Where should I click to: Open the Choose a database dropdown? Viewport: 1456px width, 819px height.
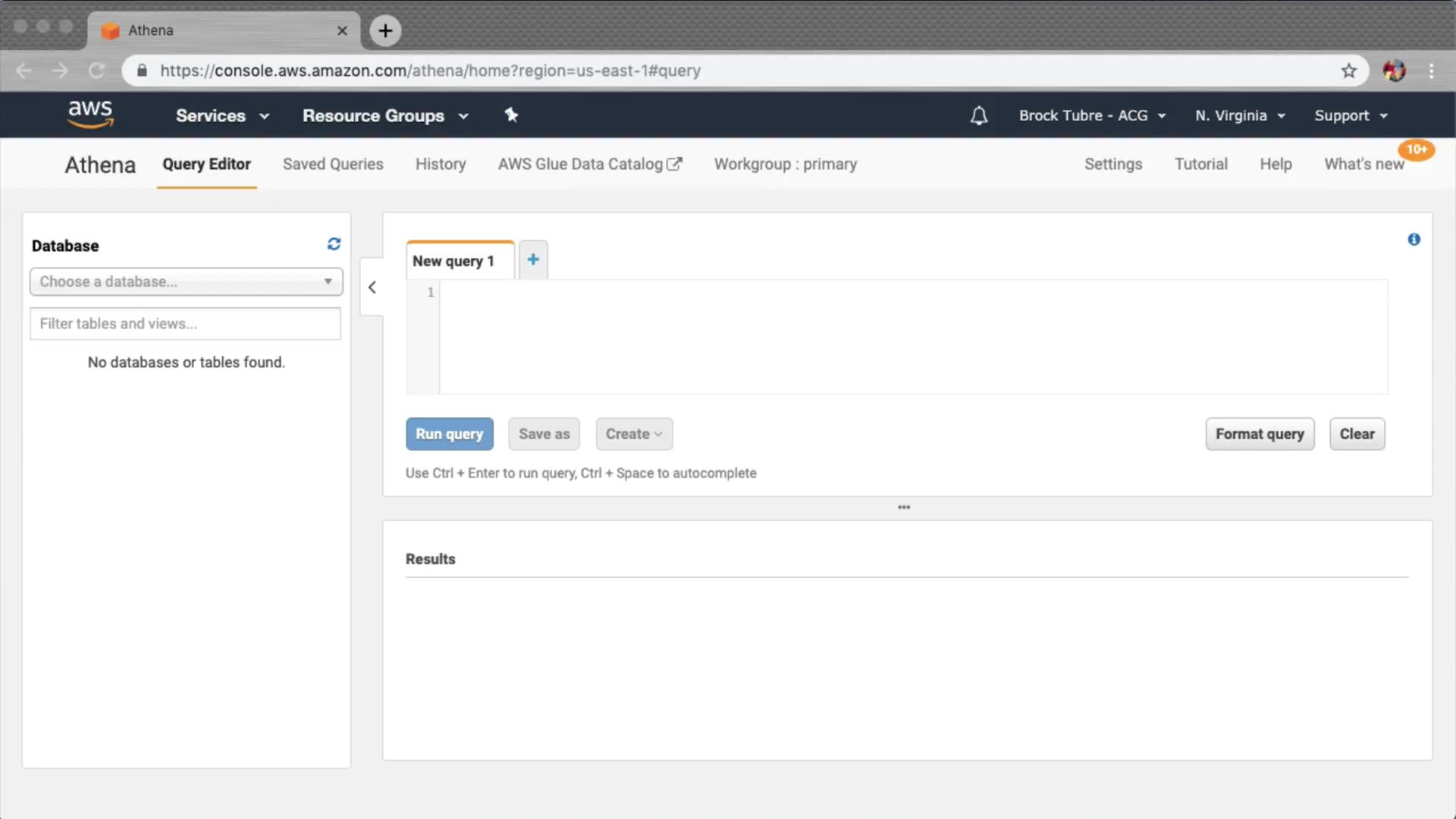[x=186, y=281]
